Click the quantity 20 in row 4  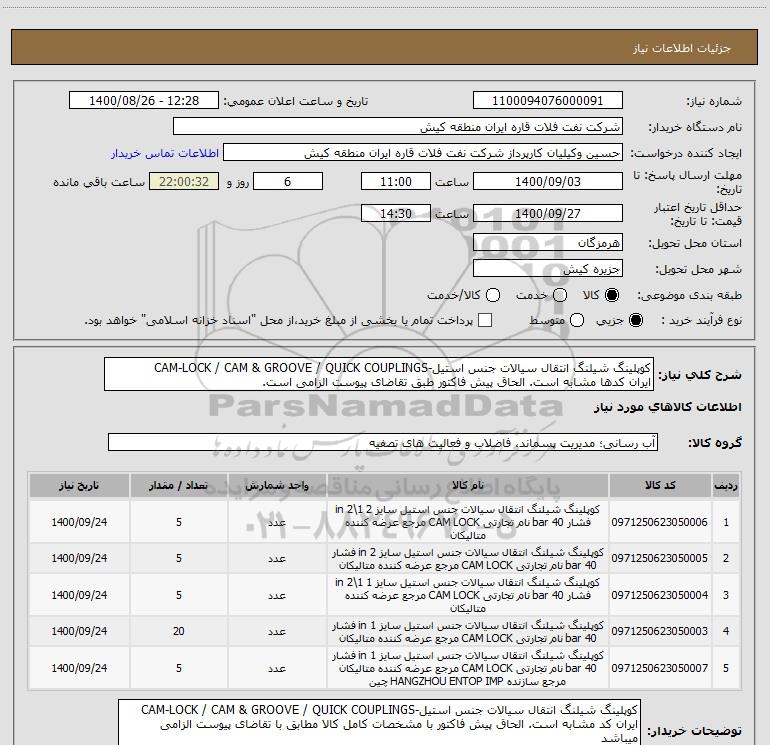click(179, 631)
